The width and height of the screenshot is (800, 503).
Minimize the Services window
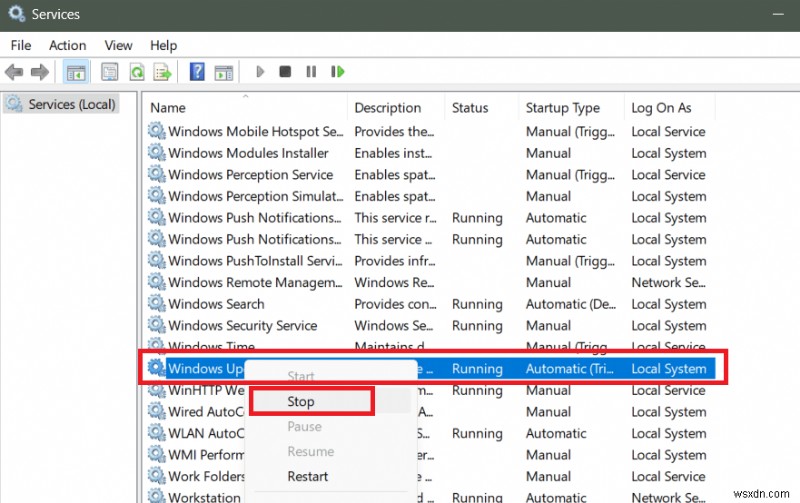click(778, 14)
